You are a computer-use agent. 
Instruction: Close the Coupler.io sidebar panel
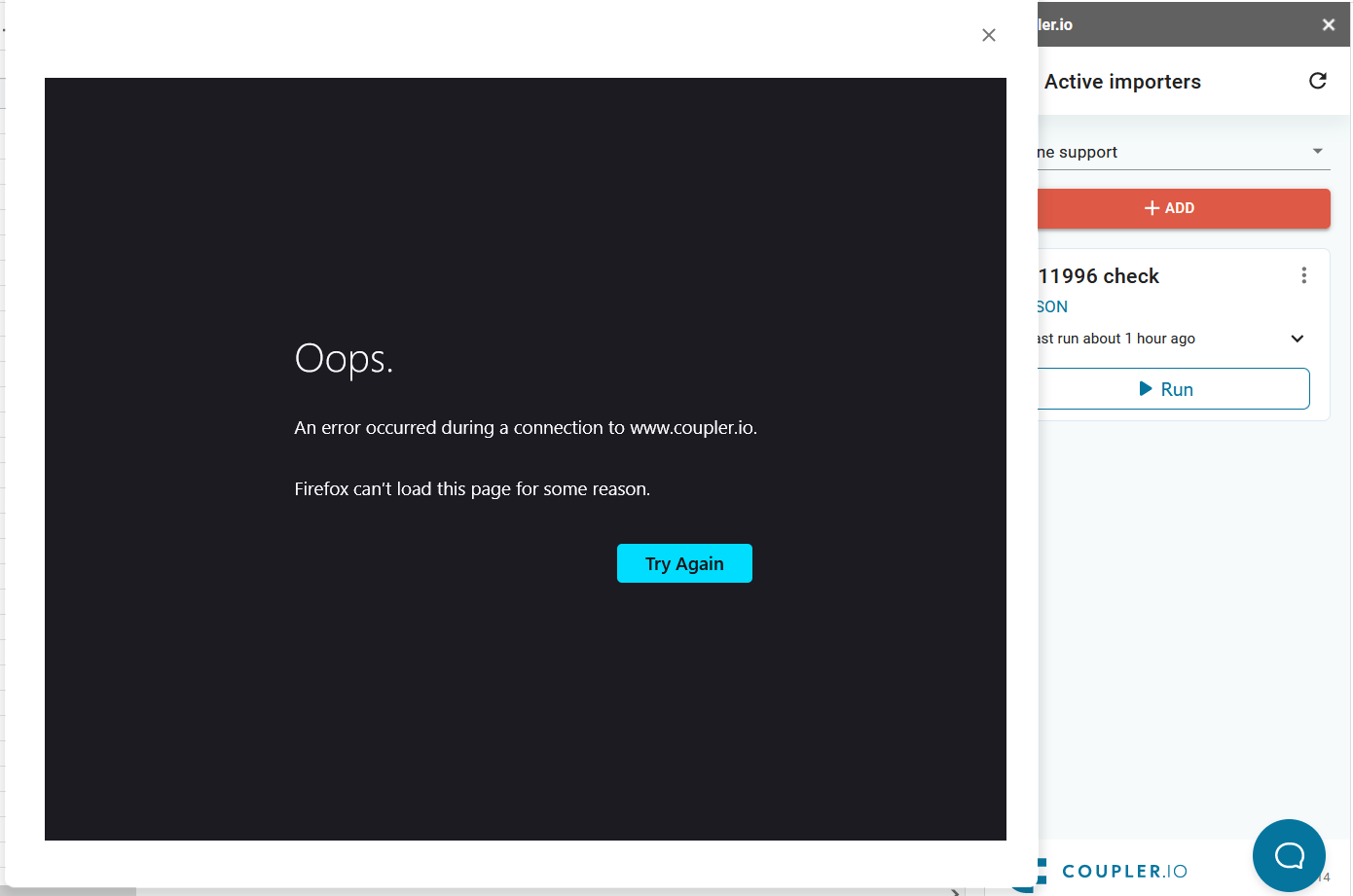click(x=1328, y=24)
